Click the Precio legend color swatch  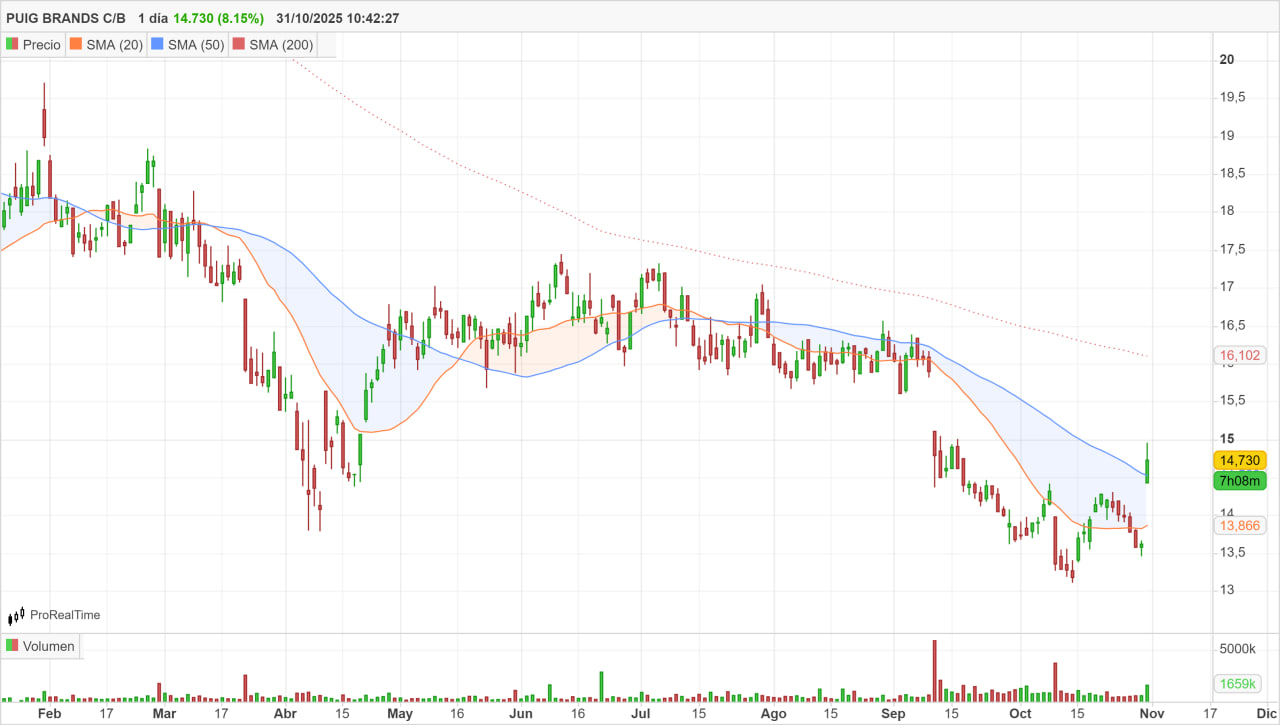coord(13,44)
